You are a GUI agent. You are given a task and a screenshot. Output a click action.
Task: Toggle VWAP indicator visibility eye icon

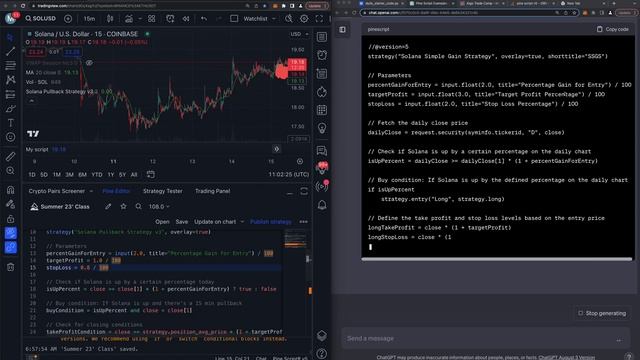coord(89,63)
